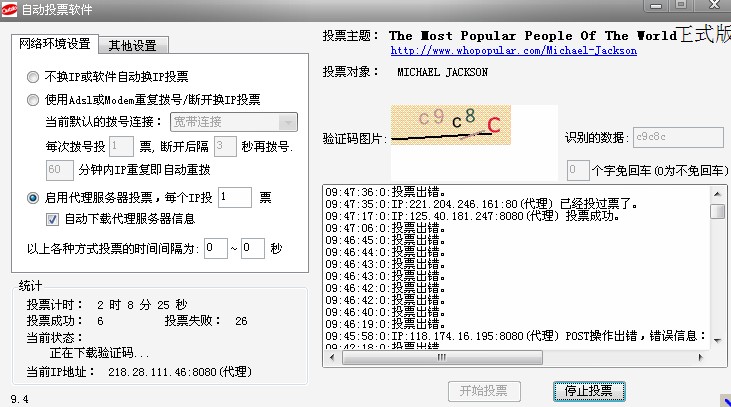Image resolution: width=731 pixels, height=407 pixels.
Task: Select the Adsl/Modem redial voting radio option
Action: pyautogui.click(x=34, y=99)
